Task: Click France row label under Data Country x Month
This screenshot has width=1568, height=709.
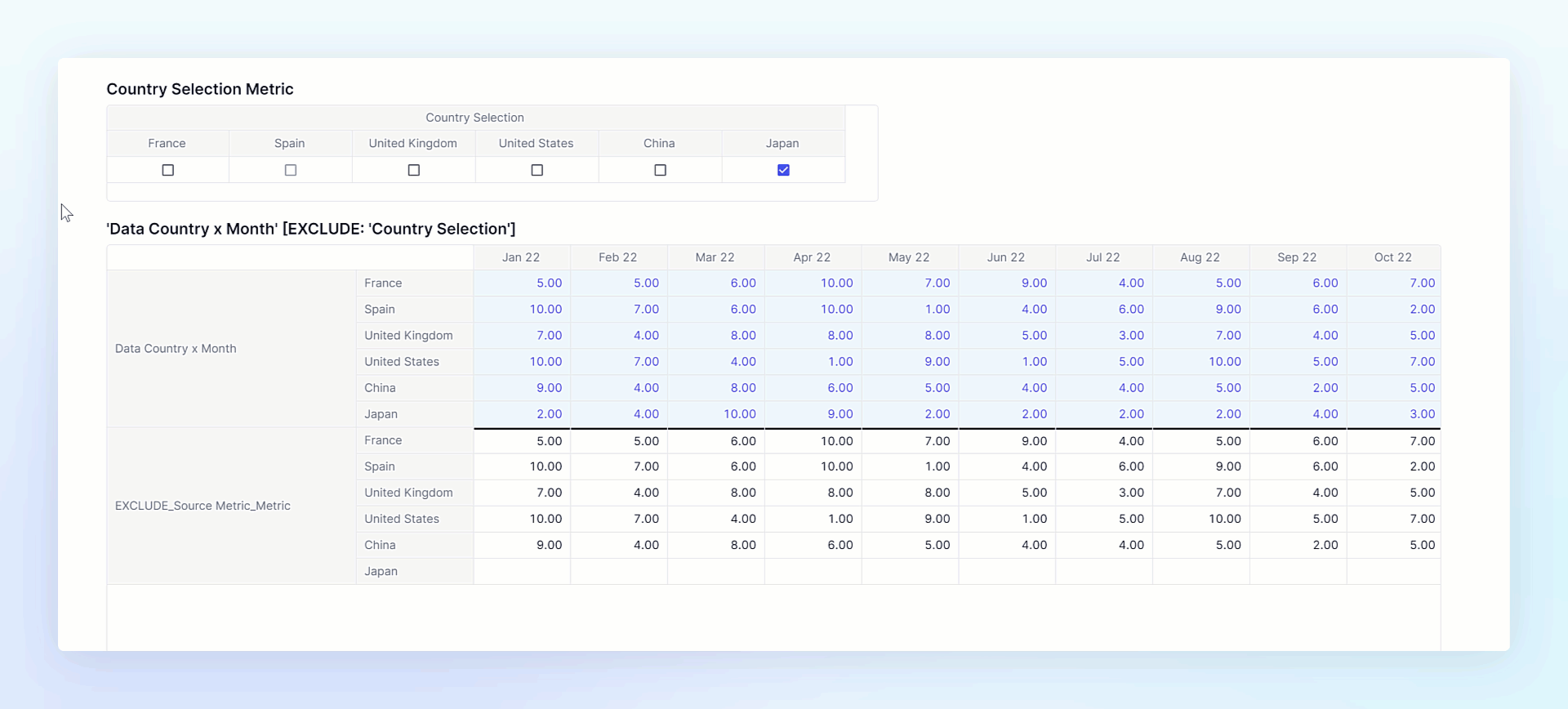Action: click(x=415, y=283)
